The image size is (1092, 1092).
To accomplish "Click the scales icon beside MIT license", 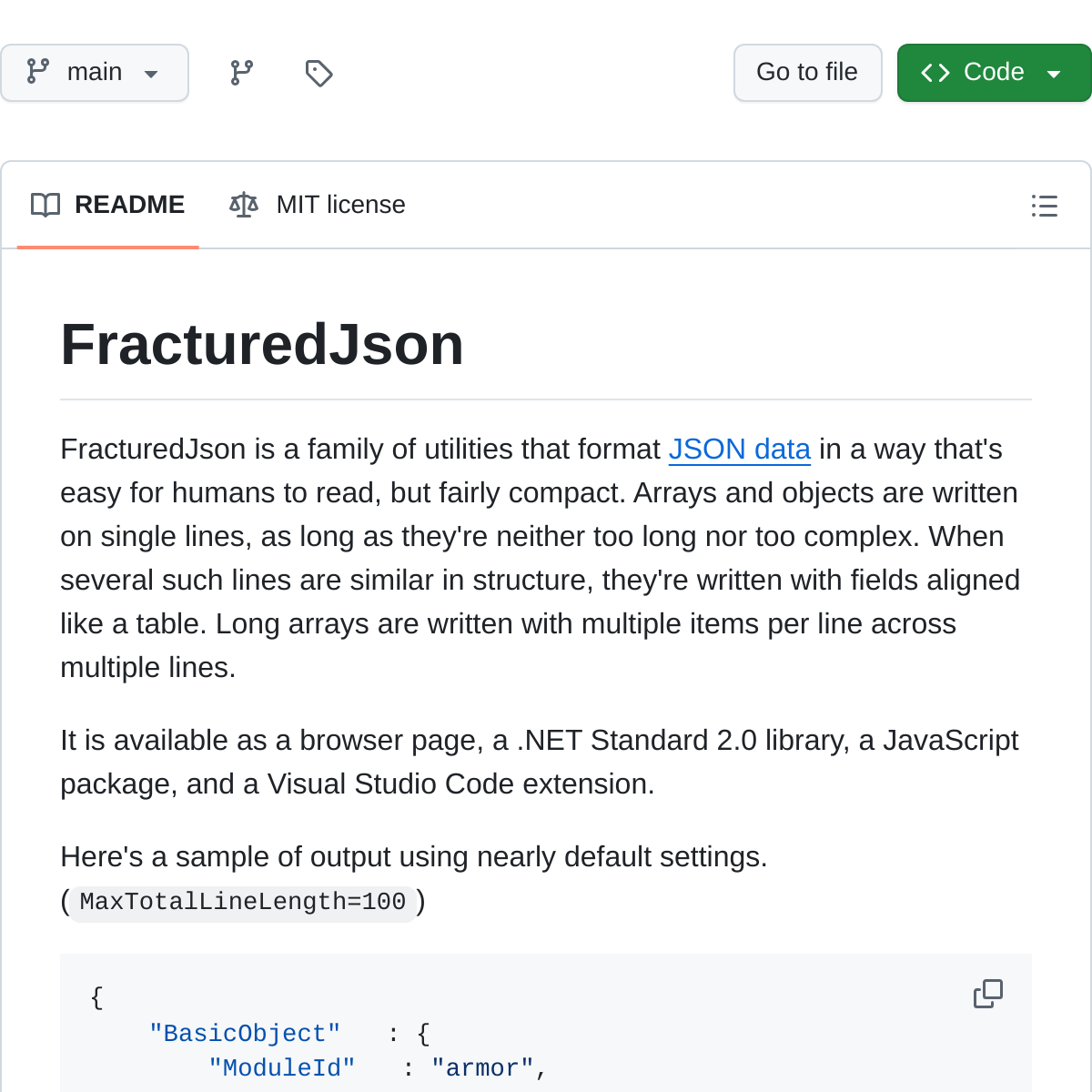I will [243, 205].
